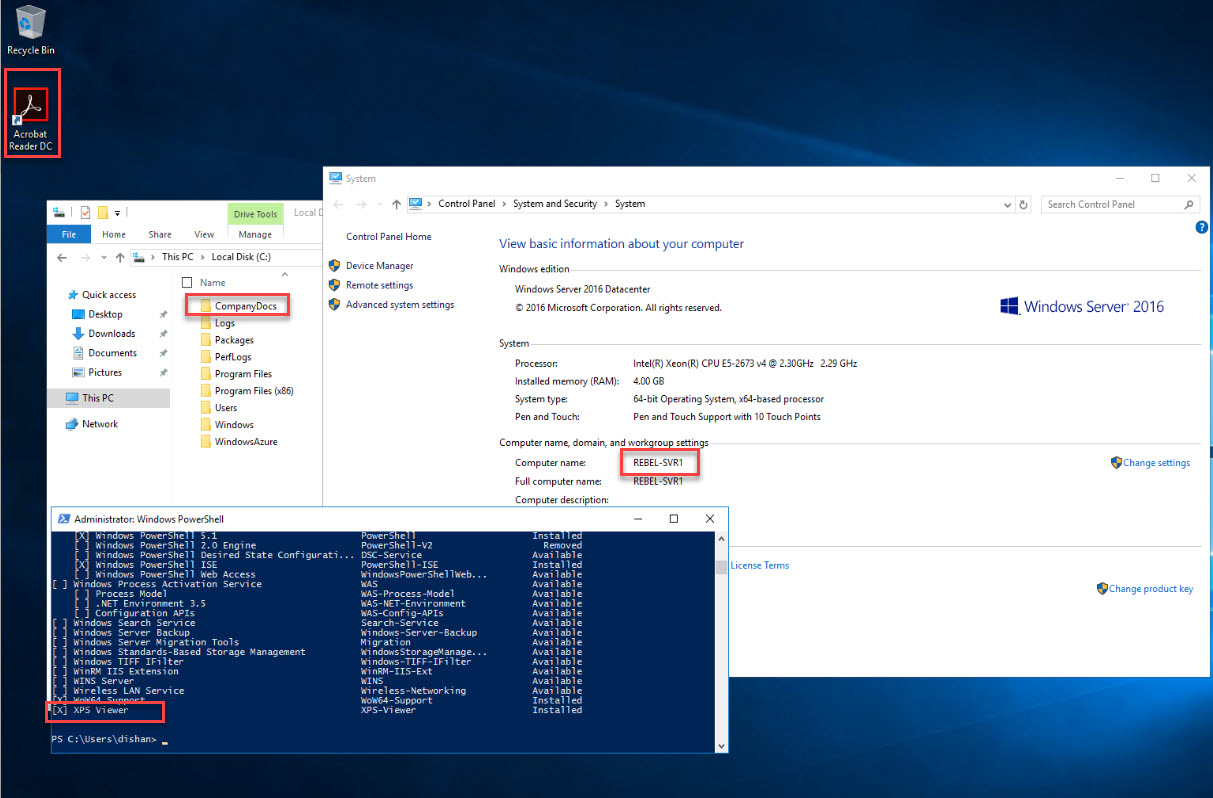Image resolution: width=1213 pixels, height=798 pixels.
Task: Sort files by the Name column header
Action: tap(212, 283)
